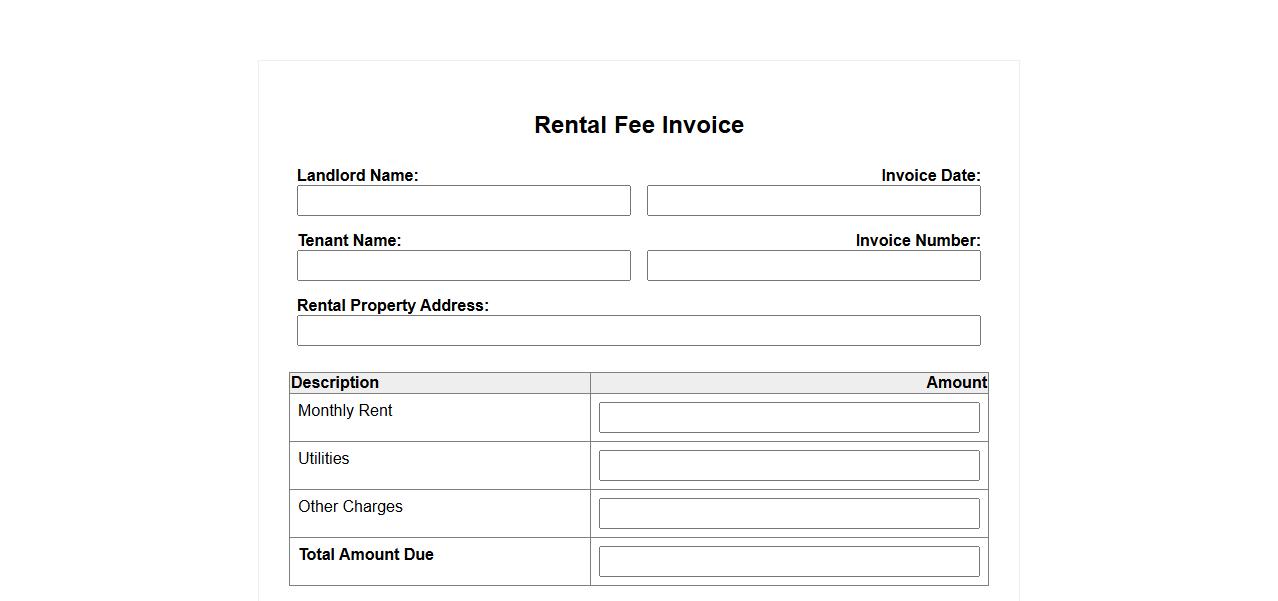The image size is (1278, 601).
Task: Click the Other Charges amount field
Action: 789,513
